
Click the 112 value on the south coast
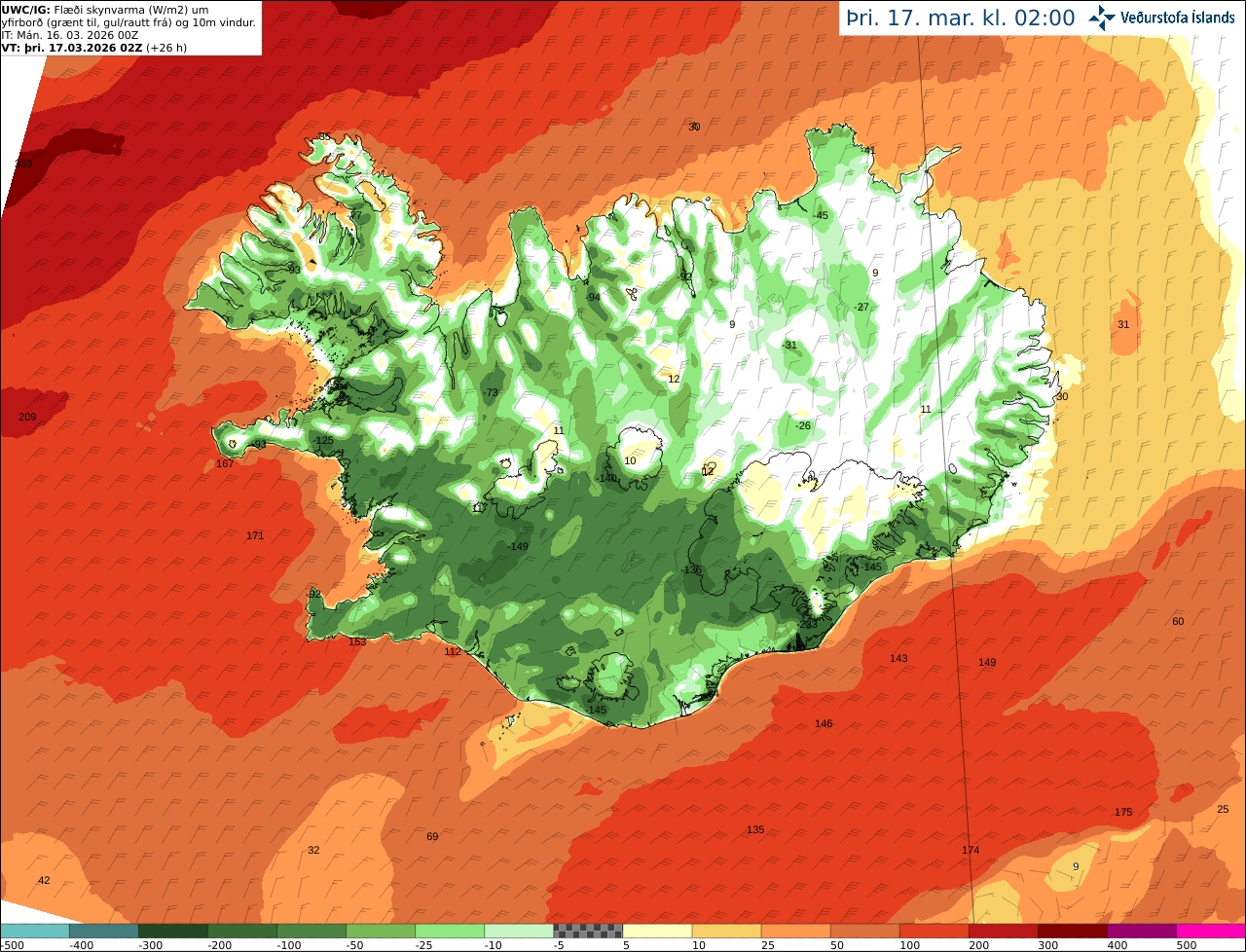tap(453, 651)
